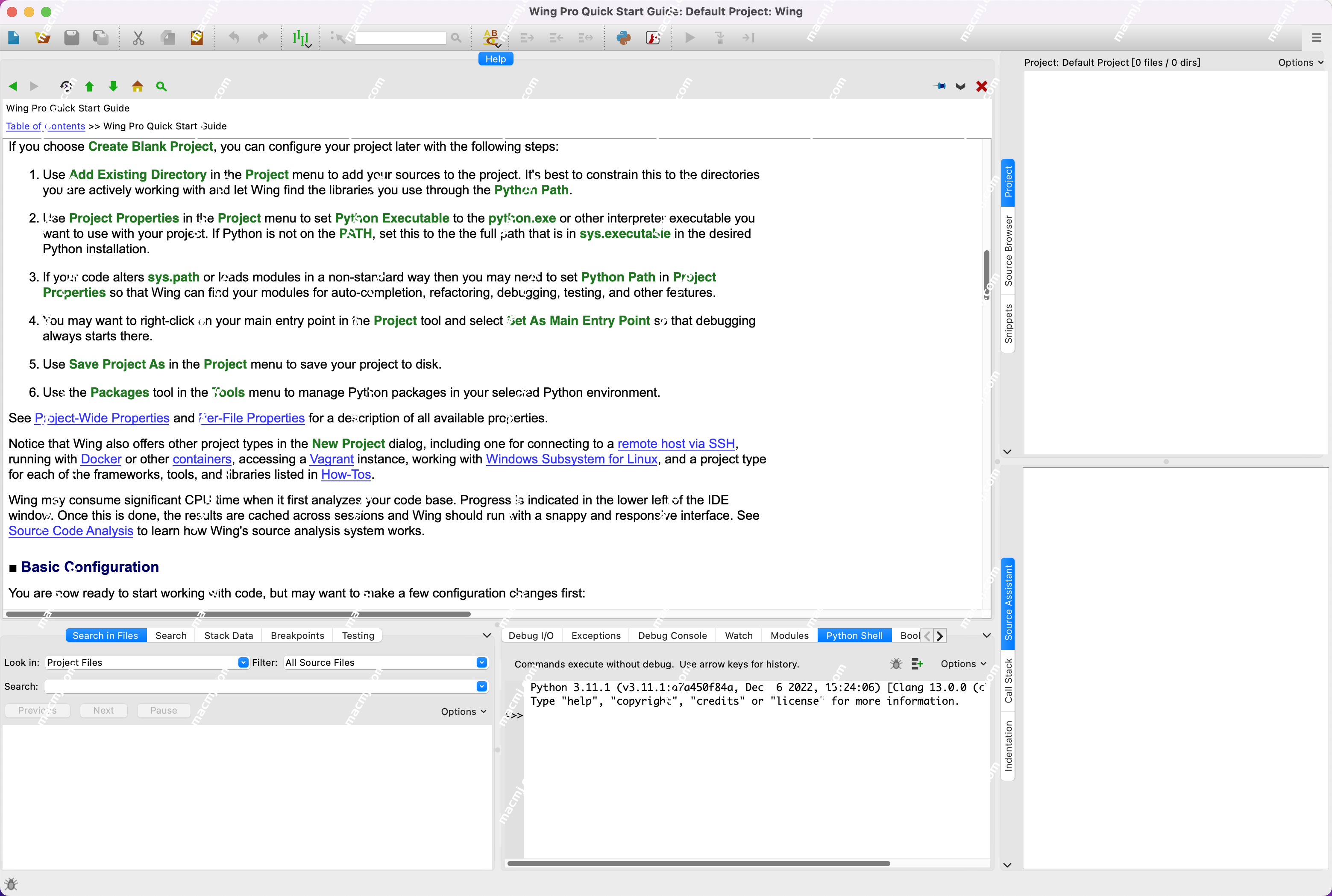Click the Save file icon
Image resolution: width=1332 pixels, height=896 pixels.
[71, 38]
